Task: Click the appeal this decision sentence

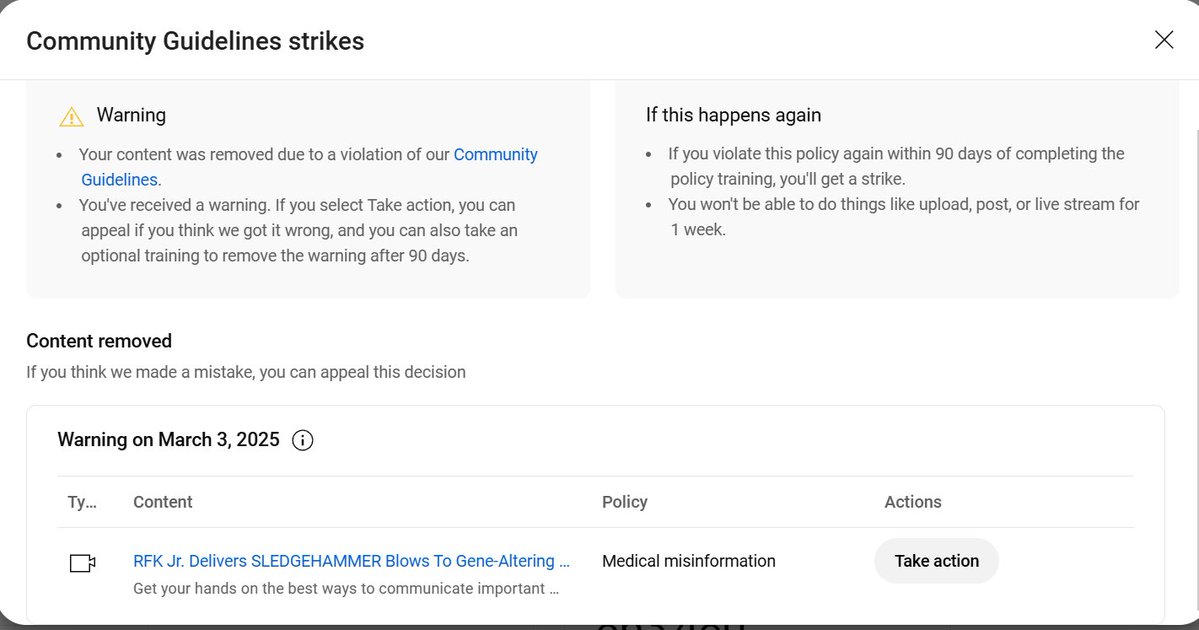Action: 245,372
